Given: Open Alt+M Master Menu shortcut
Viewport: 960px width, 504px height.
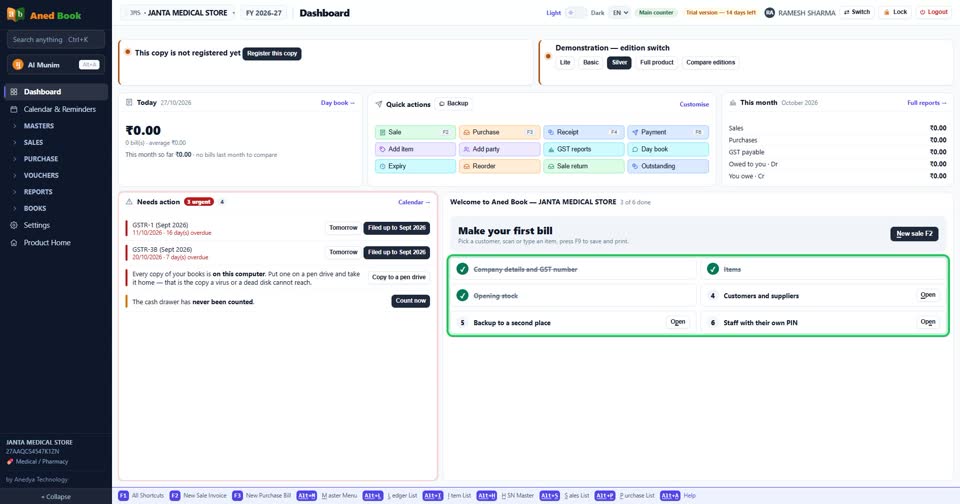Looking at the screenshot, I should (x=327, y=496).
